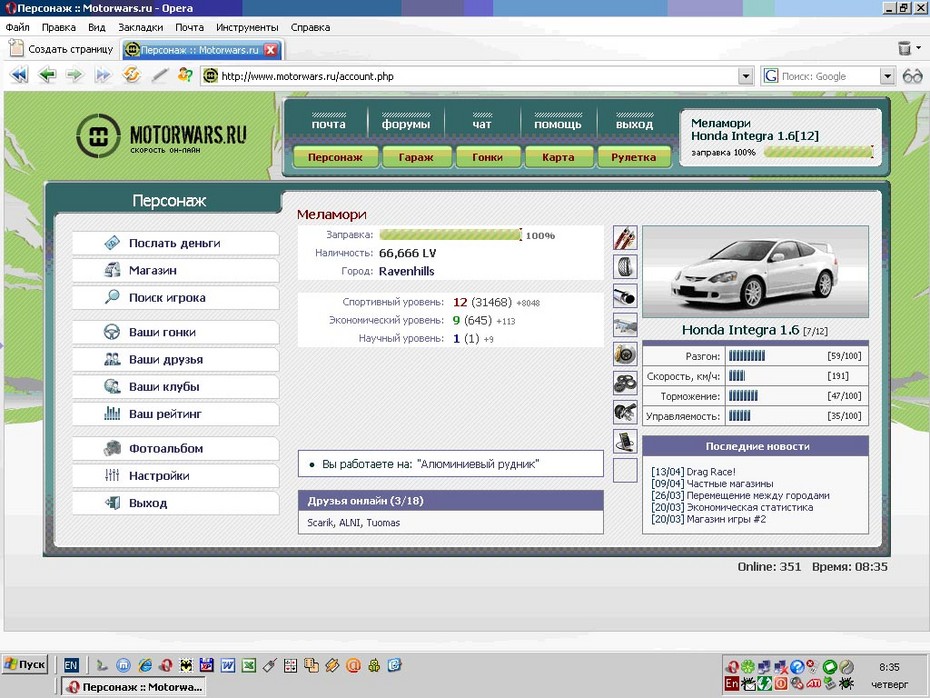
Task: Open Ваши гонки in the sidebar
Action: tap(176, 332)
